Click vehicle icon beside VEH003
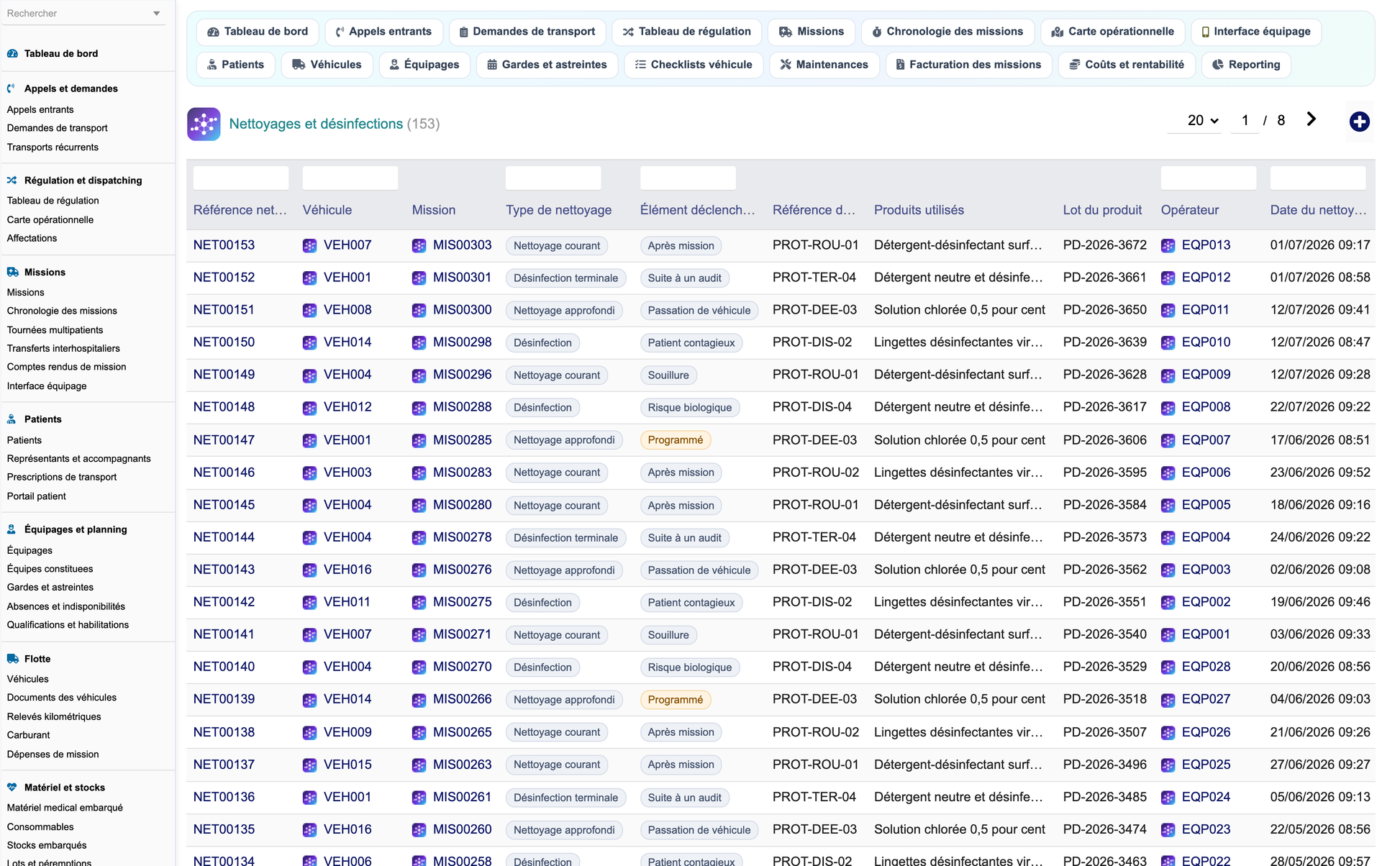The height and width of the screenshot is (866, 1400). tap(309, 473)
